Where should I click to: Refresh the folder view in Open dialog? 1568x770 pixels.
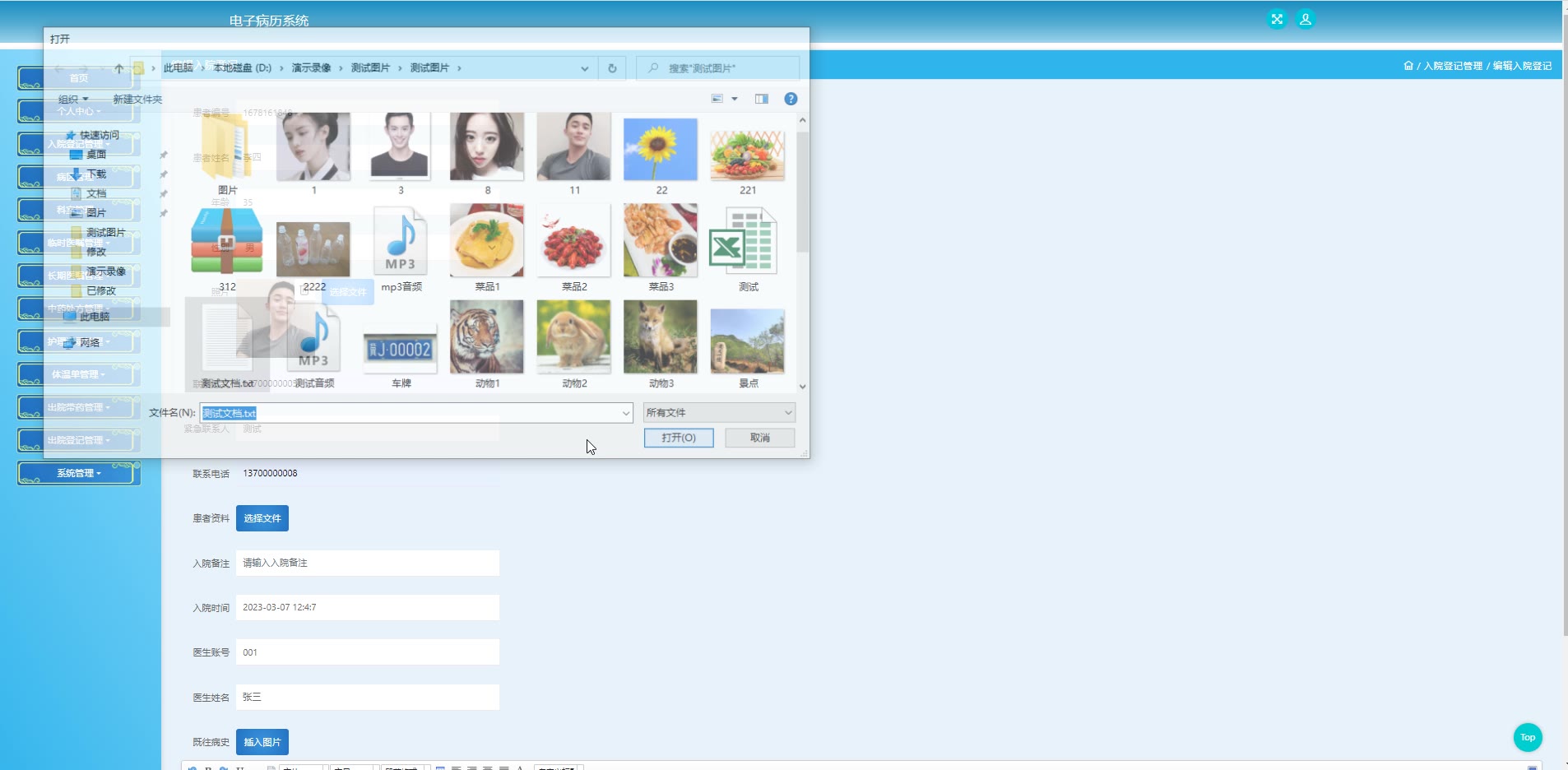[x=612, y=68]
